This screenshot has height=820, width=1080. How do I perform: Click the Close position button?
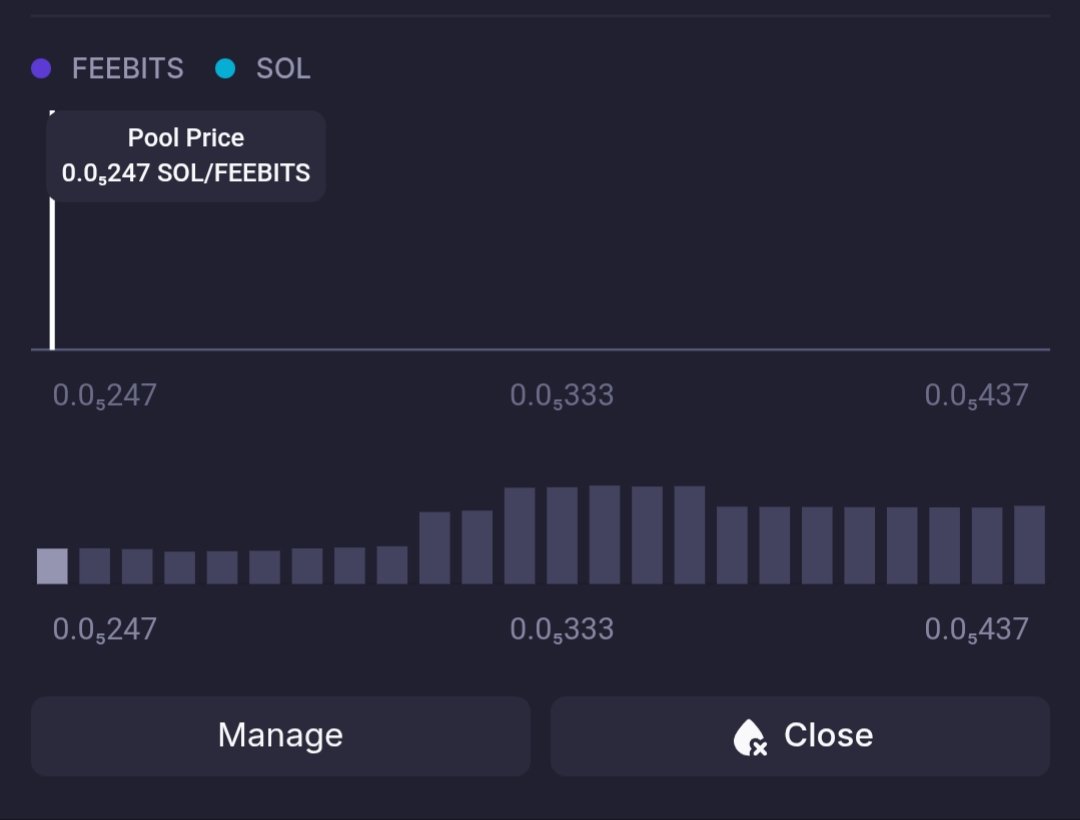[800, 736]
